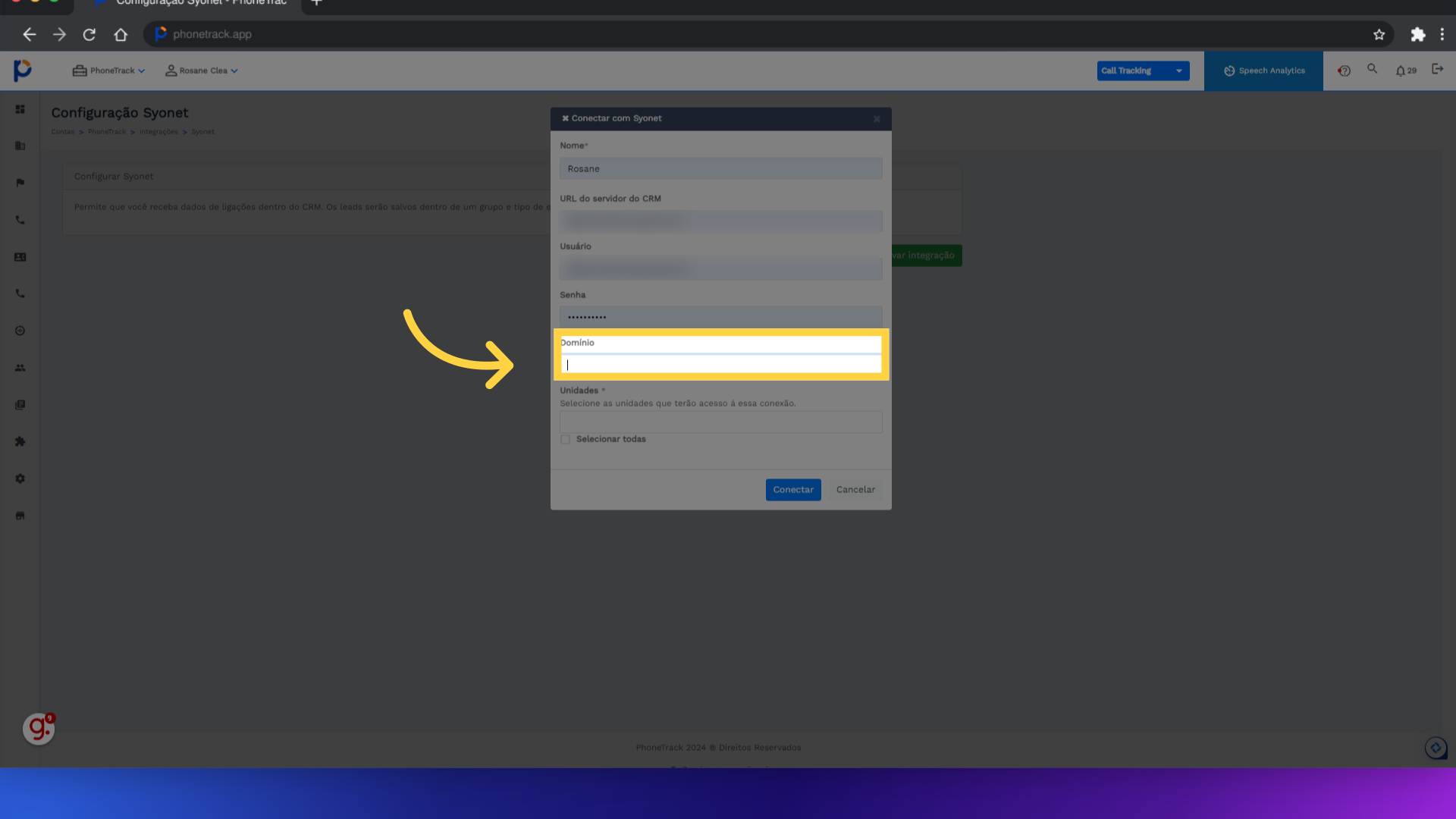Image resolution: width=1456 pixels, height=819 pixels.
Task: Open the contact card sidebar icon
Action: click(x=20, y=257)
